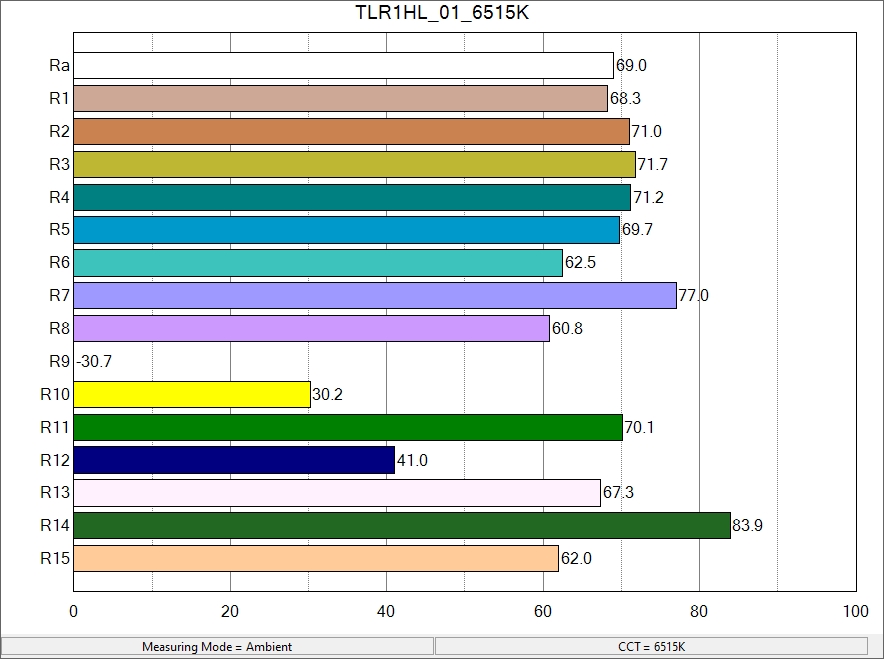The image size is (884, 659).
Task: Select the dark green R14 bar
Action: click(x=402, y=526)
